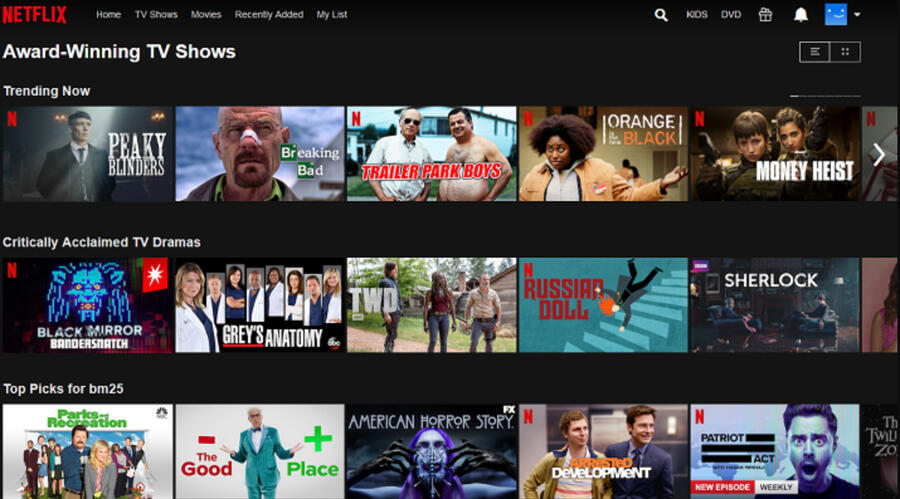Open the TV Shows menu
This screenshot has height=499, width=900.
(x=155, y=15)
